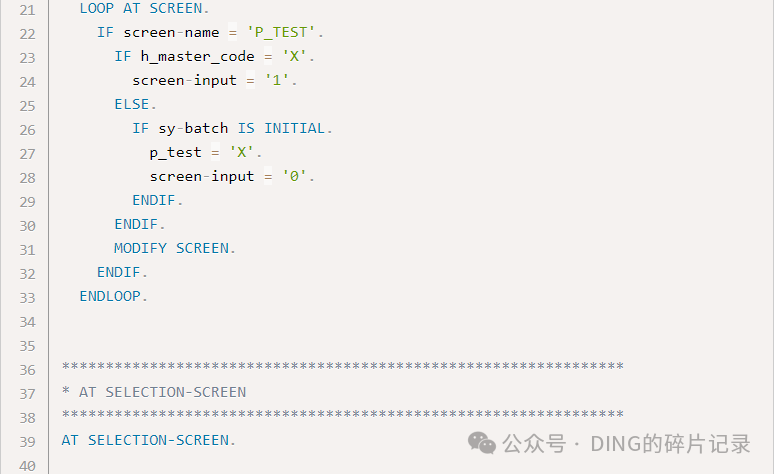Click the '0' string literal
775x474 pixels.
tap(294, 176)
